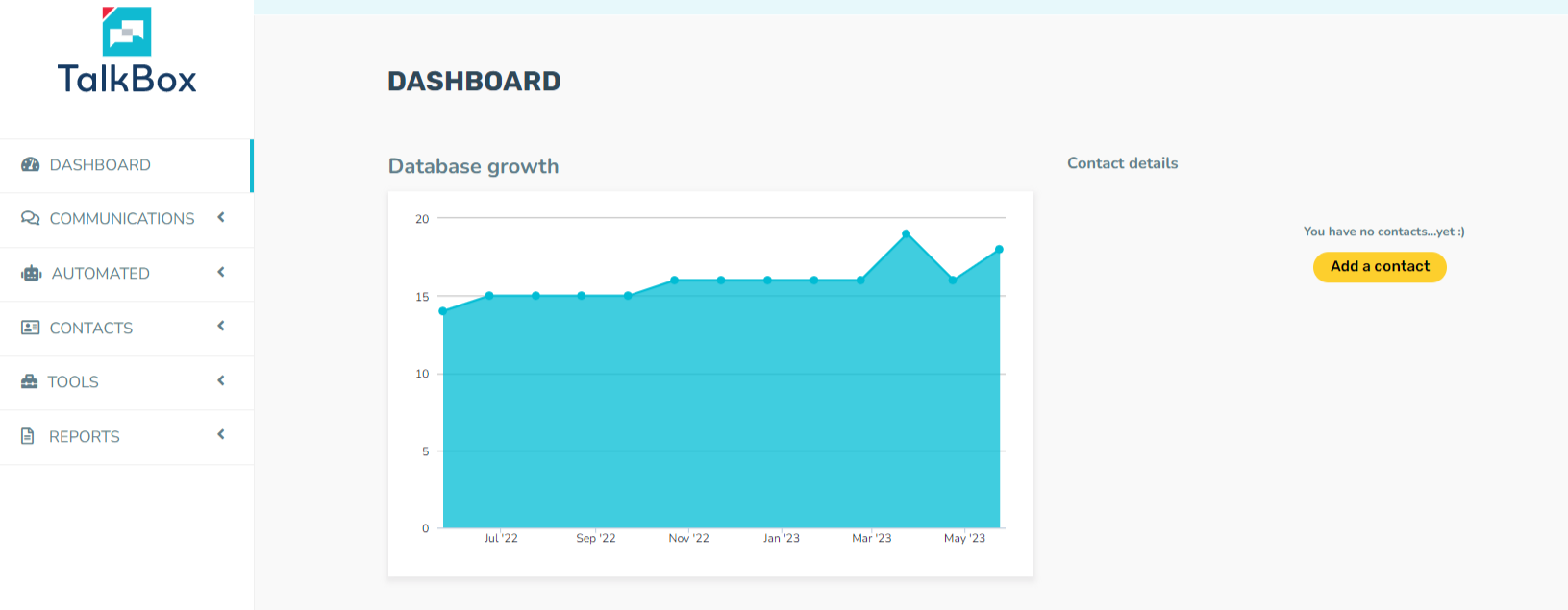Viewport: 1568px width, 610px height.
Task: Expand the Automated submenu chevron
Action: [x=221, y=273]
